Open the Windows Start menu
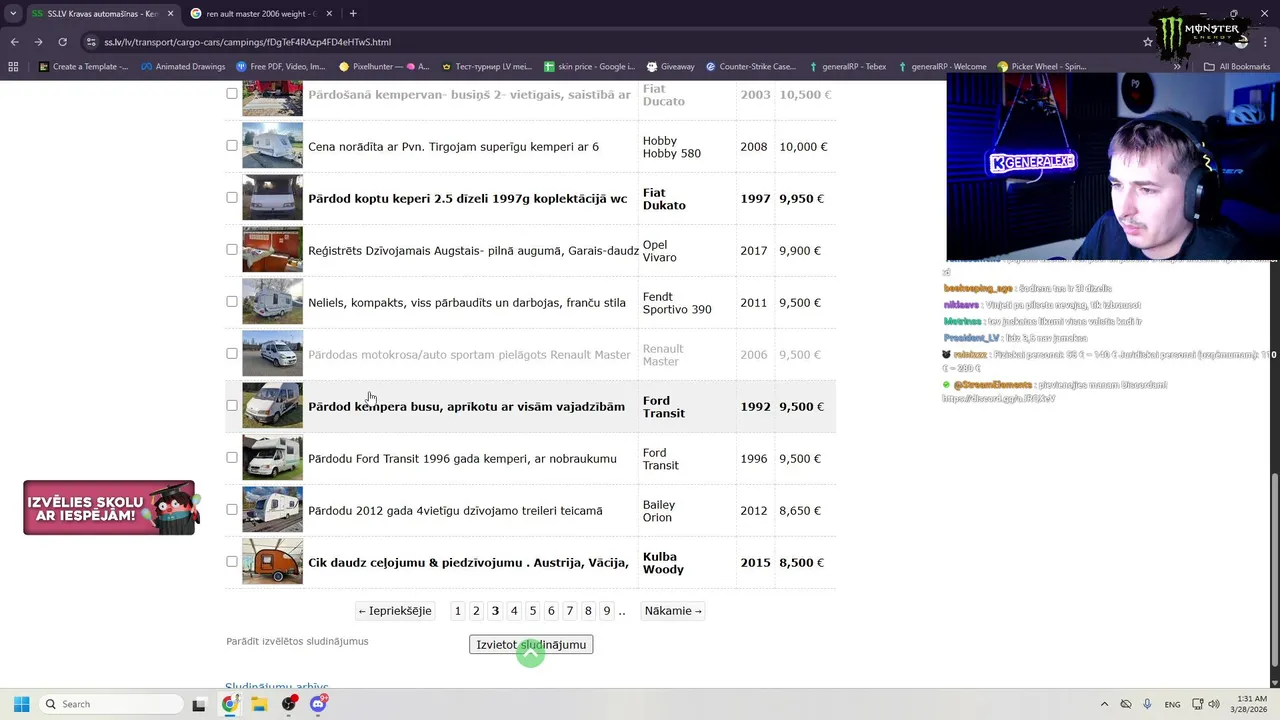Image resolution: width=1280 pixels, height=720 pixels. click(21, 704)
